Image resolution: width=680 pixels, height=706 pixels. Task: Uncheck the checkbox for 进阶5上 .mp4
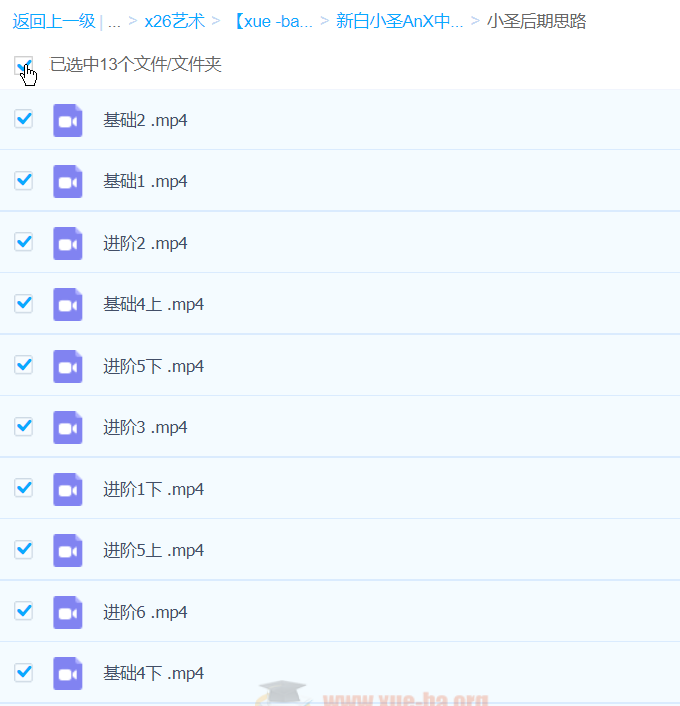tap(23, 549)
